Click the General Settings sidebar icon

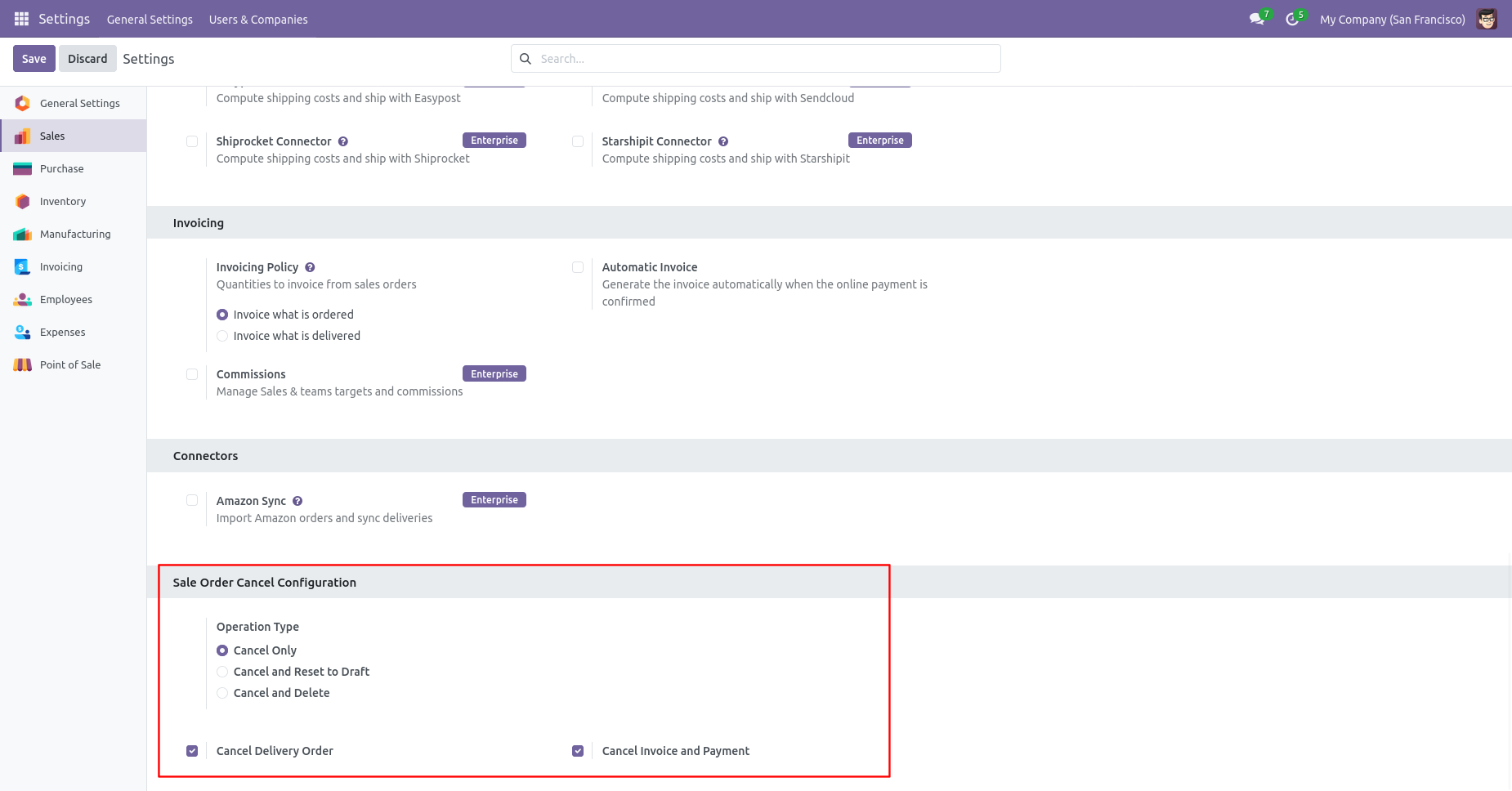coord(23,103)
